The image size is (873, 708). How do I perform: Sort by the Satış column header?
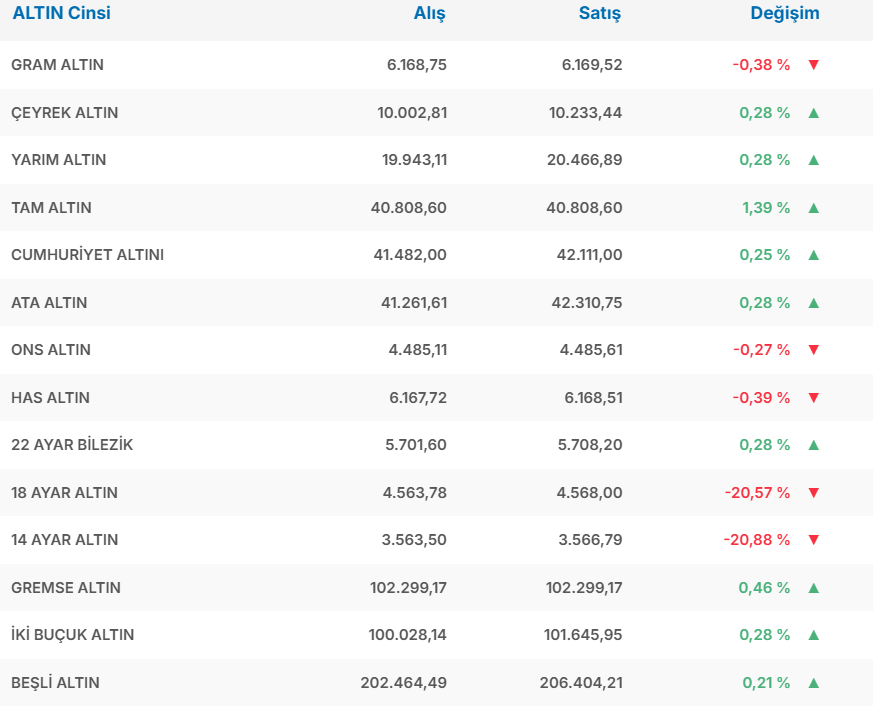600,14
